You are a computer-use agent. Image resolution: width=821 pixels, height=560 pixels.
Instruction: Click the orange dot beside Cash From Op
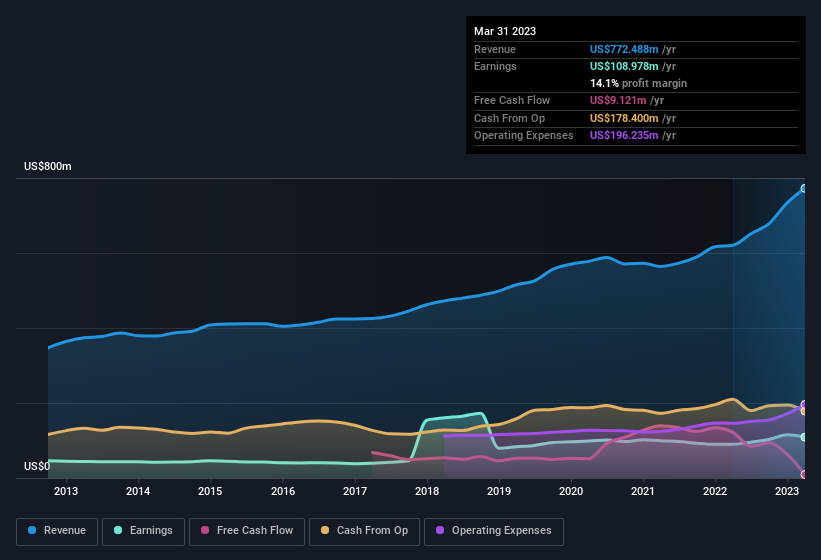click(326, 531)
